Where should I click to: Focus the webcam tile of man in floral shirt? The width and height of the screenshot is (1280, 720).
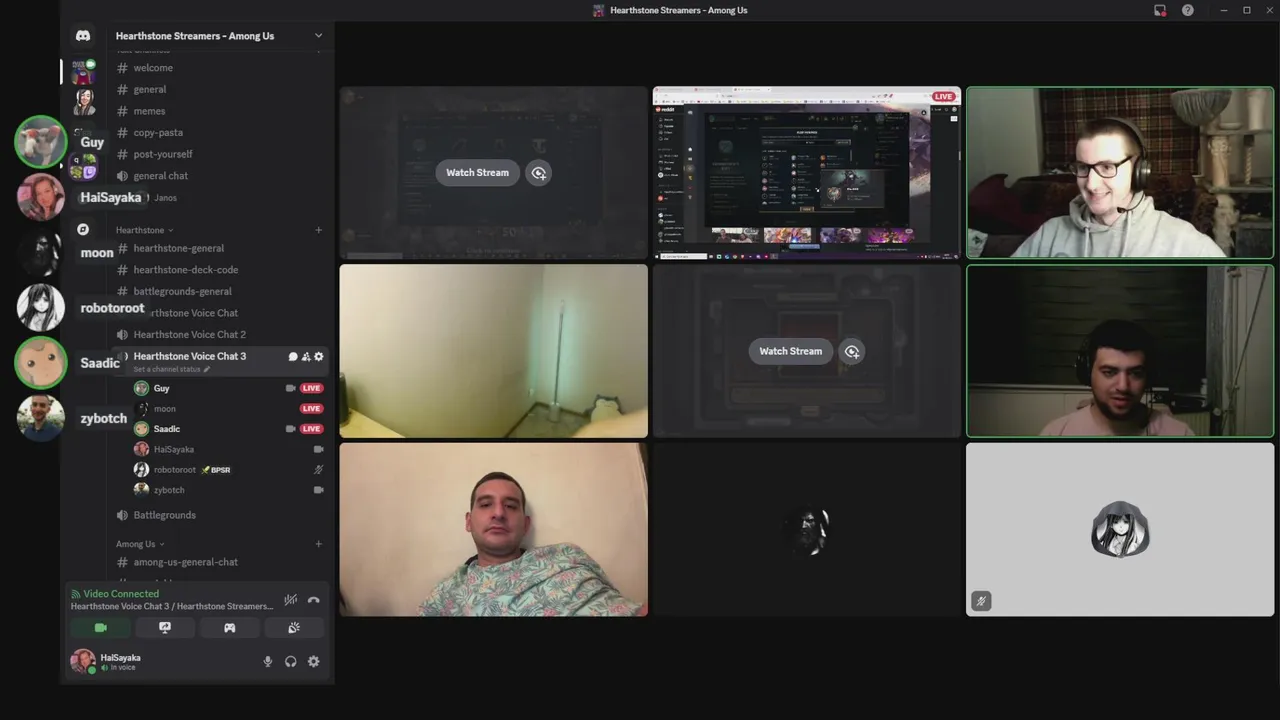click(x=493, y=530)
